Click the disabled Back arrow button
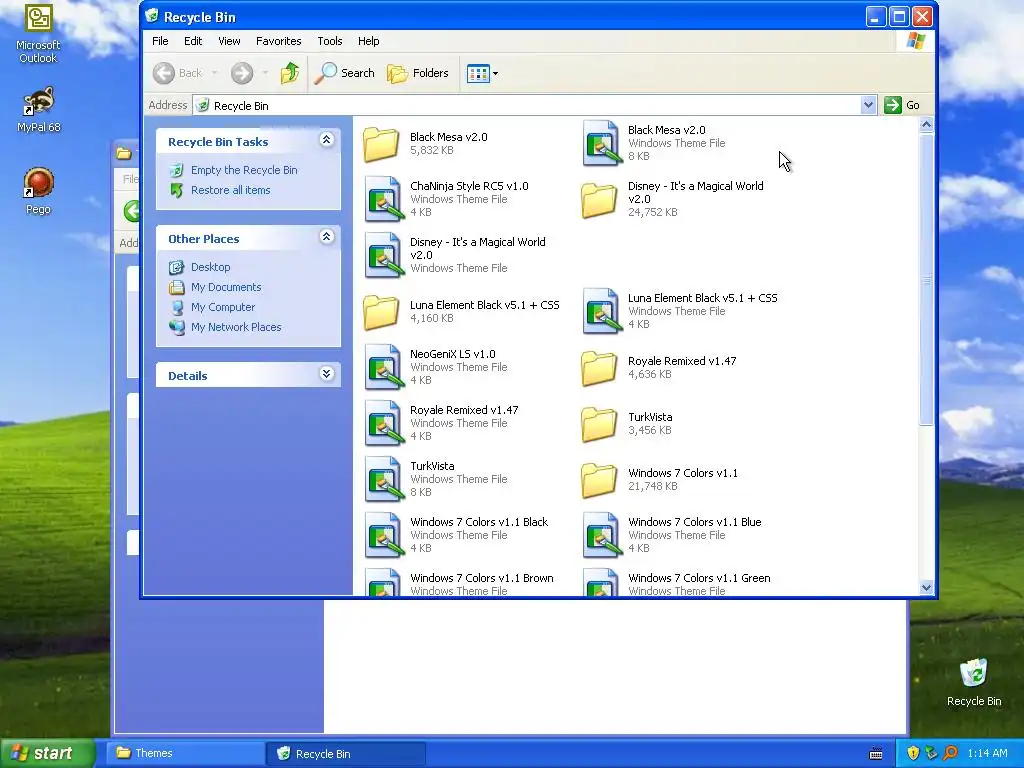This screenshot has height=768, width=1024. pyautogui.click(x=164, y=73)
